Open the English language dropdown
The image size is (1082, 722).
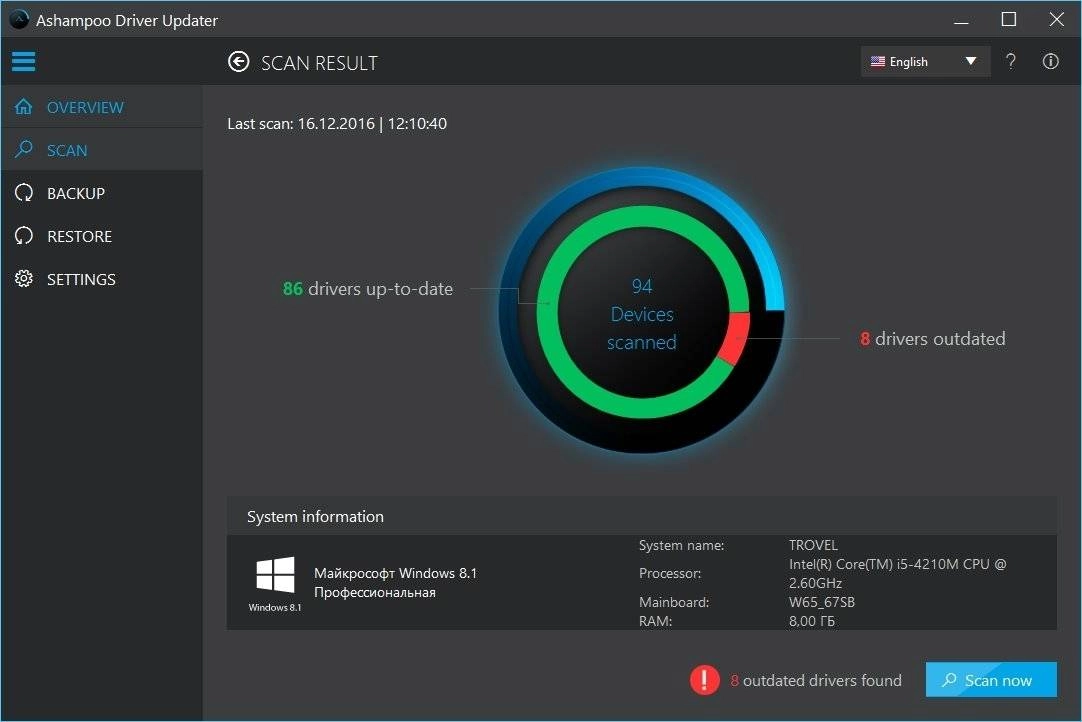click(925, 61)
